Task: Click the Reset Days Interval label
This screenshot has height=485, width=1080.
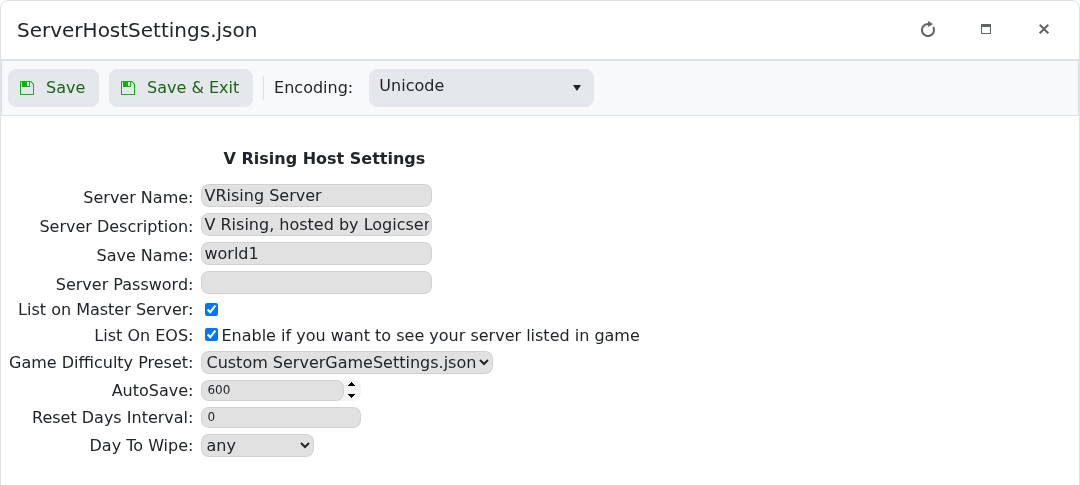Action: pos(113,417)
